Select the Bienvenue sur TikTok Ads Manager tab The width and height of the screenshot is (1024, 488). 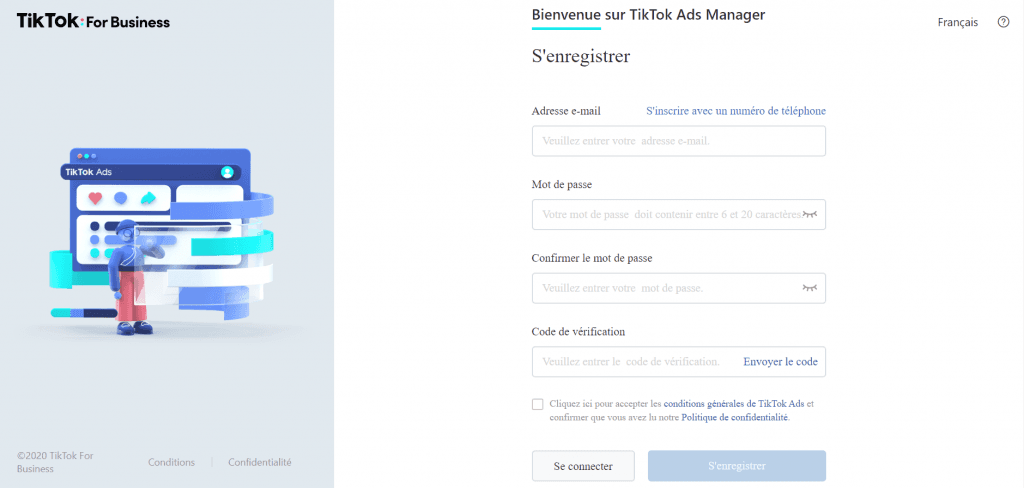point(648,14)
